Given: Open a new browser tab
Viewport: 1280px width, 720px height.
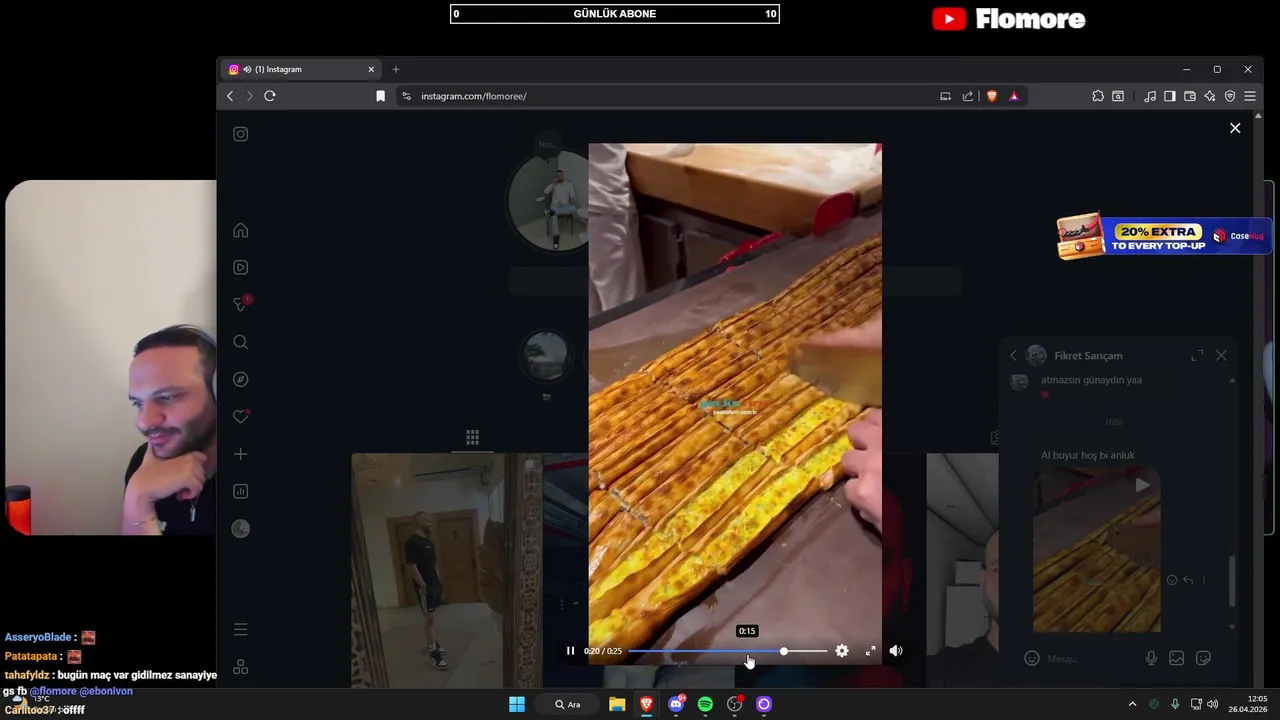Looking at the screenshot, I should click(396, 69).
